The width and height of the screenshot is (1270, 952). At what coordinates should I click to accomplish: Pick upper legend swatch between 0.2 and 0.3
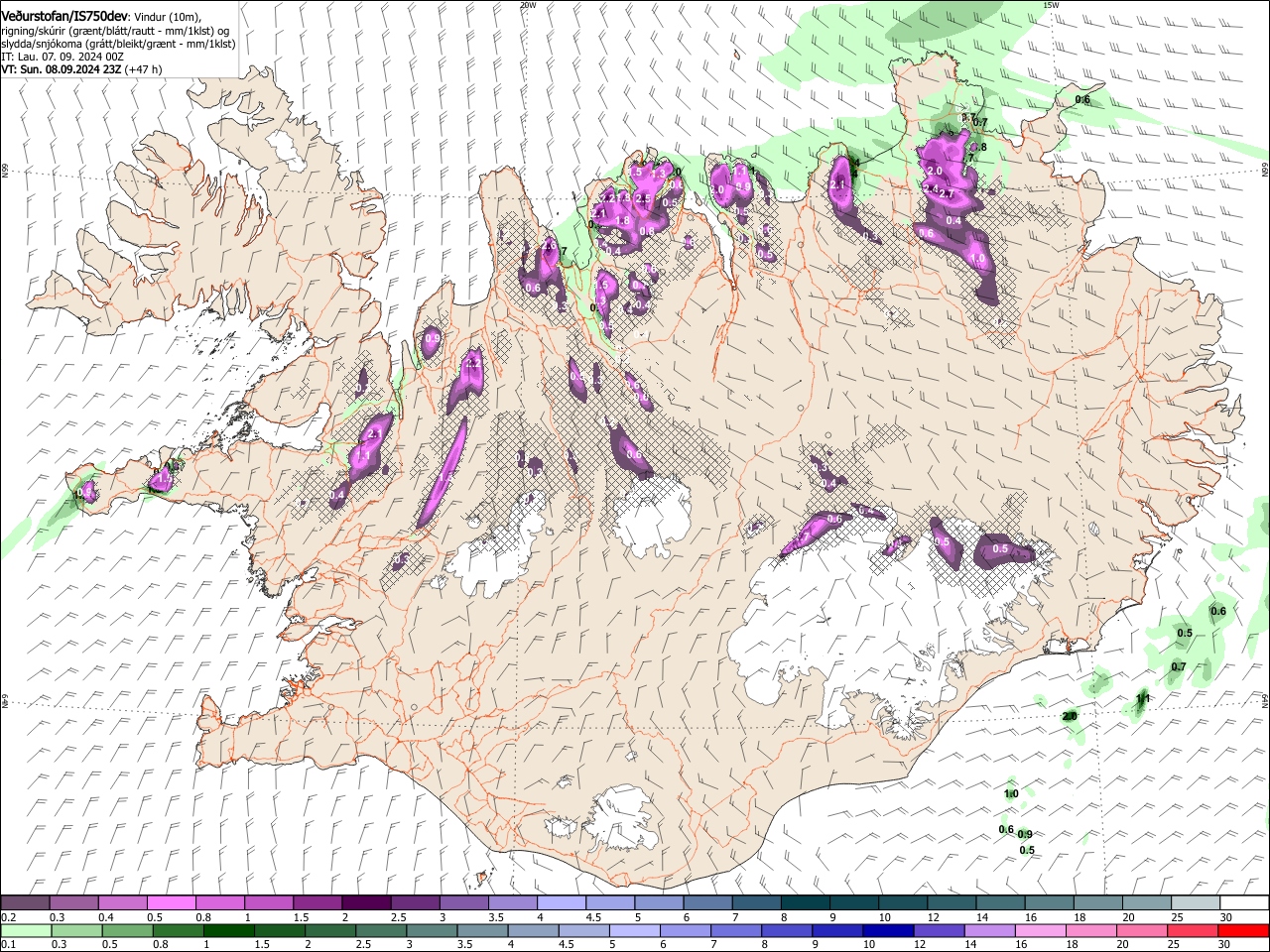25,903
